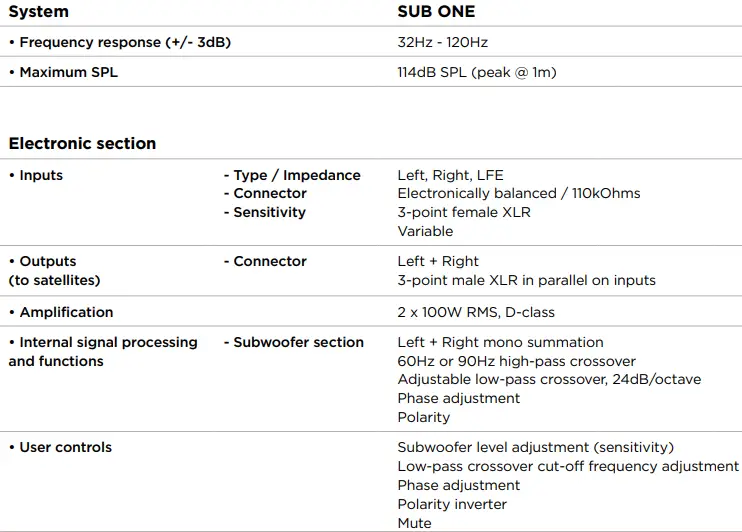742x532 pixels.
Task: Click the "2 x 100W RMS, D-class" value
Action: tap(476, 312)
